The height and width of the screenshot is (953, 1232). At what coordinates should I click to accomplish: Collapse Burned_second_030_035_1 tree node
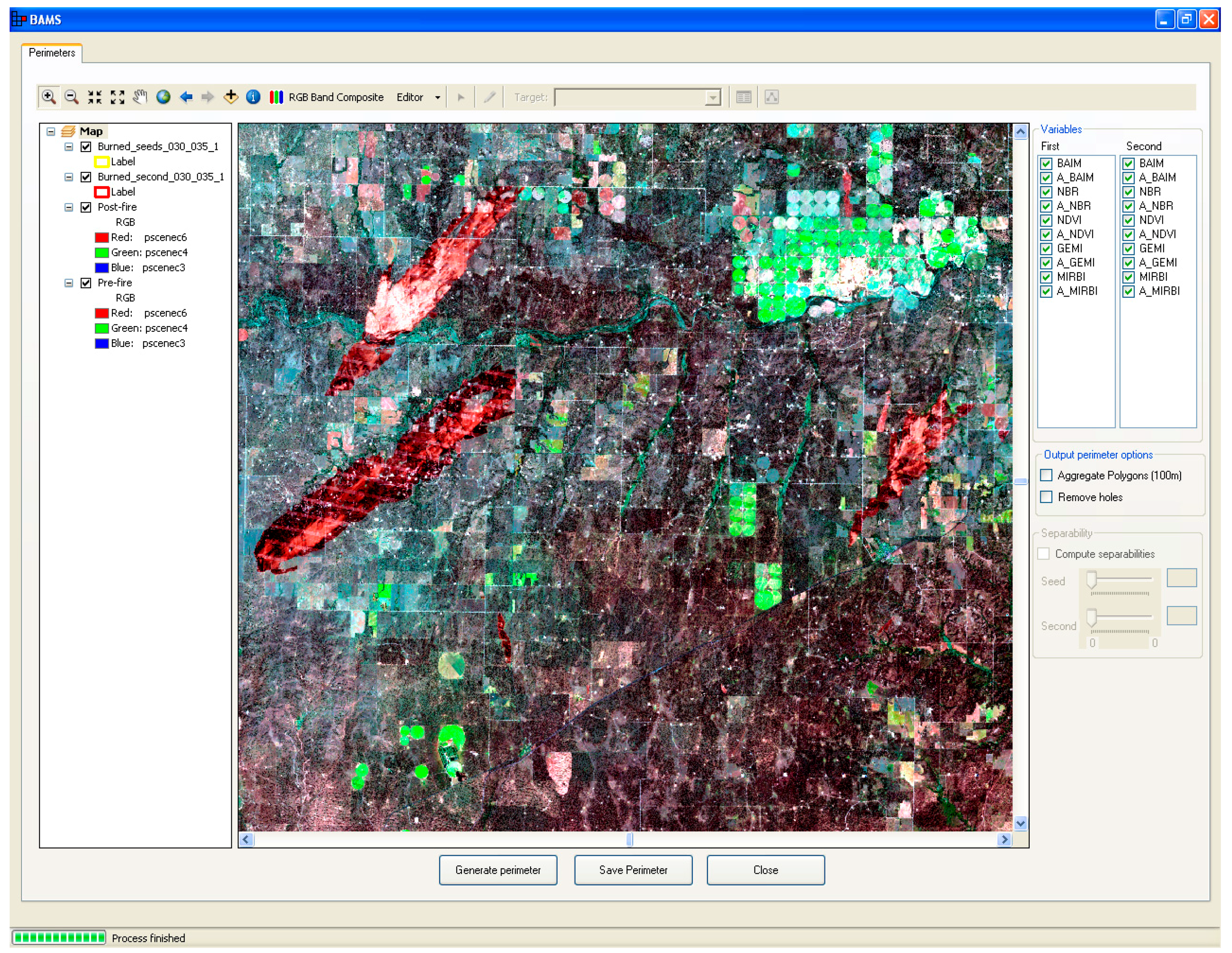(69, 177)
